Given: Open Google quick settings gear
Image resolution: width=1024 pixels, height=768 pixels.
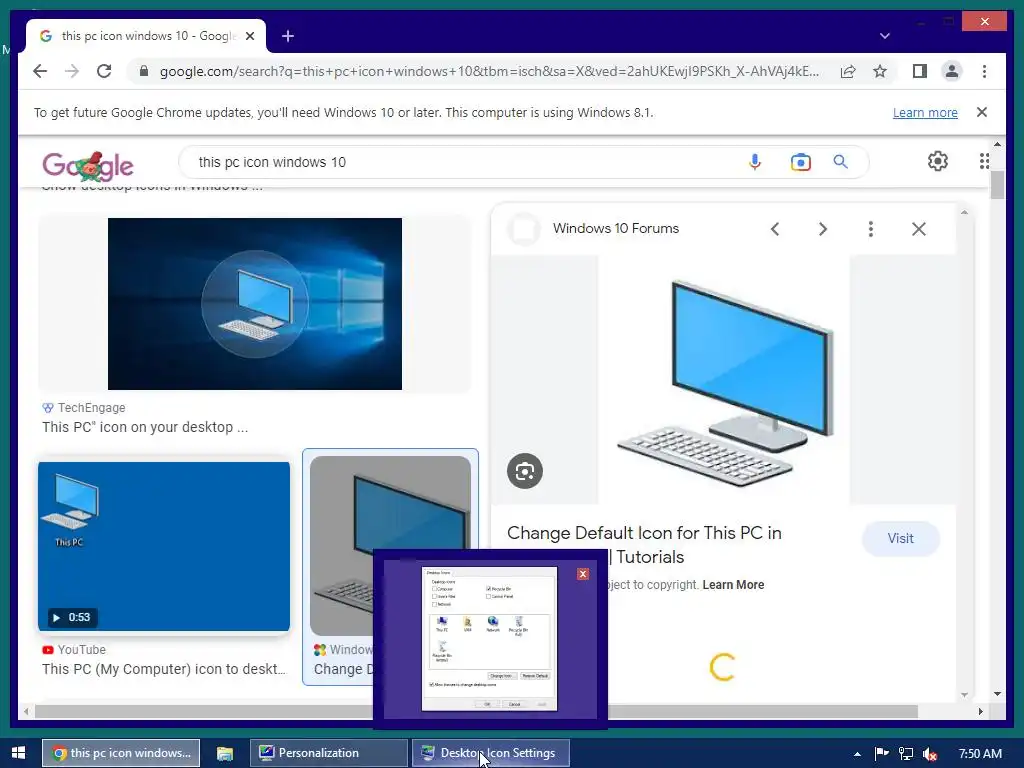Looking at the screenshot, I should [938, 161].
